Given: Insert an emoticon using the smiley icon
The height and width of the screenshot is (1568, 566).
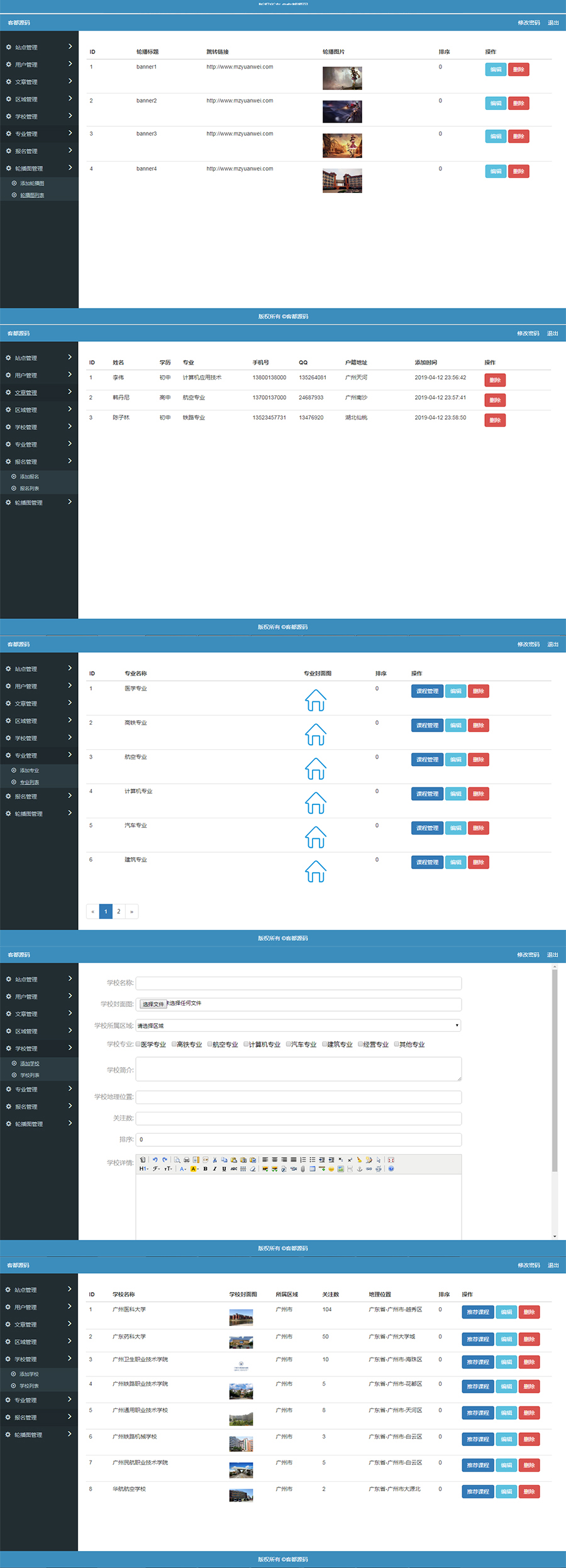Looking at the screenshot, I should pyautogui.click(x=331, y=1169).
